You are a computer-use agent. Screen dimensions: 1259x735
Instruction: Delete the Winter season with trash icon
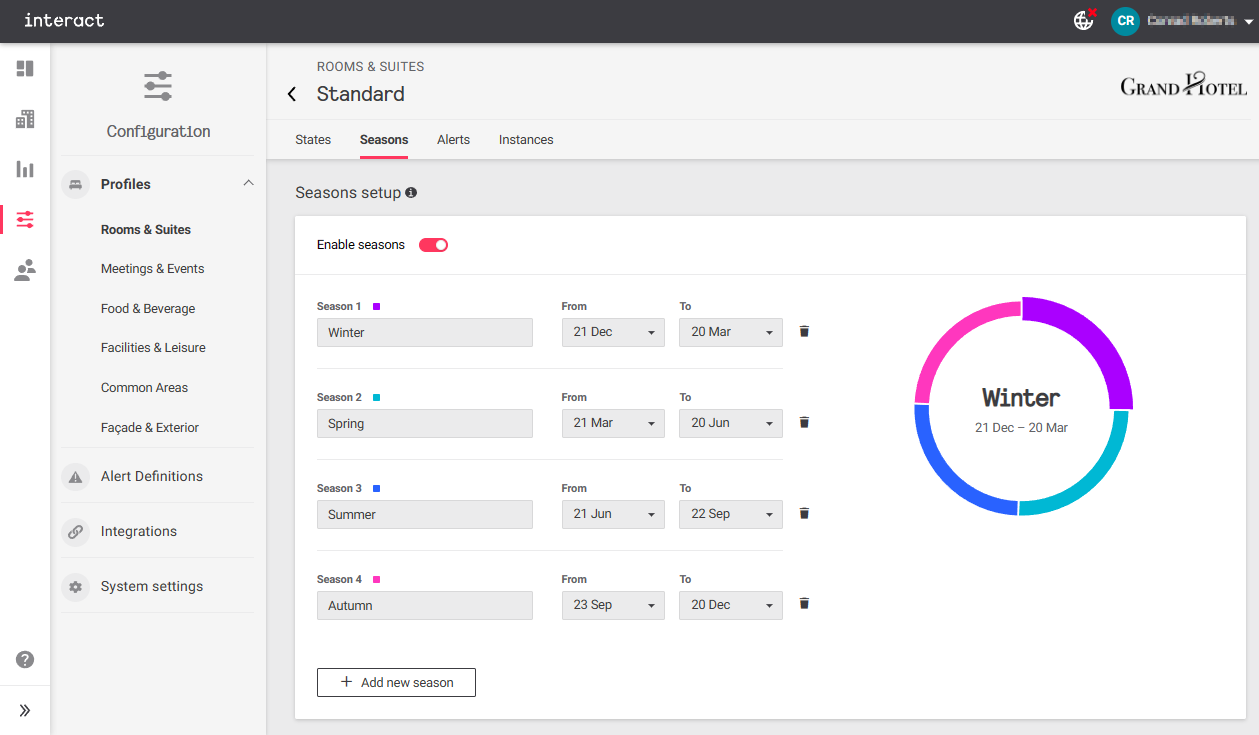tap(804, 331)
